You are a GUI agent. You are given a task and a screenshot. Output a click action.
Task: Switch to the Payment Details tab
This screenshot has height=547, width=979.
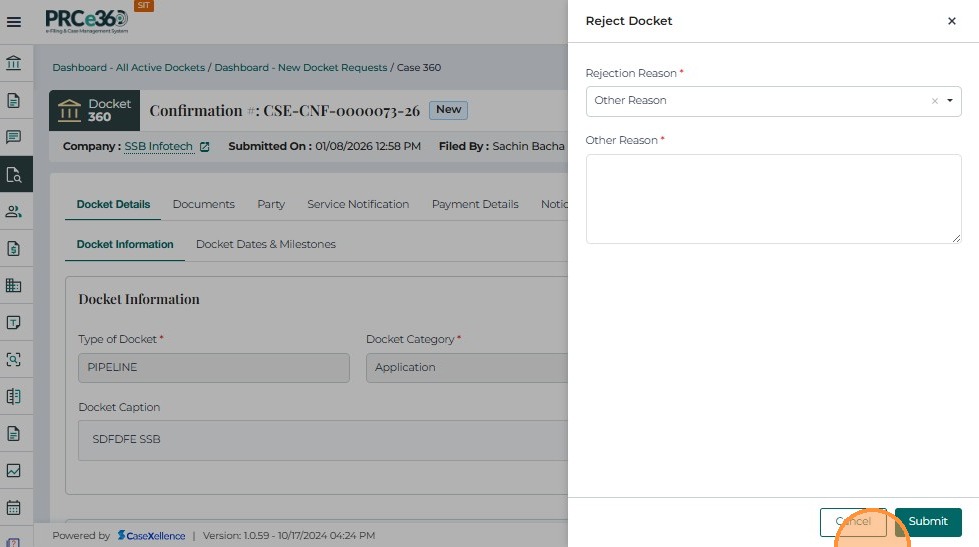point(475,204)
